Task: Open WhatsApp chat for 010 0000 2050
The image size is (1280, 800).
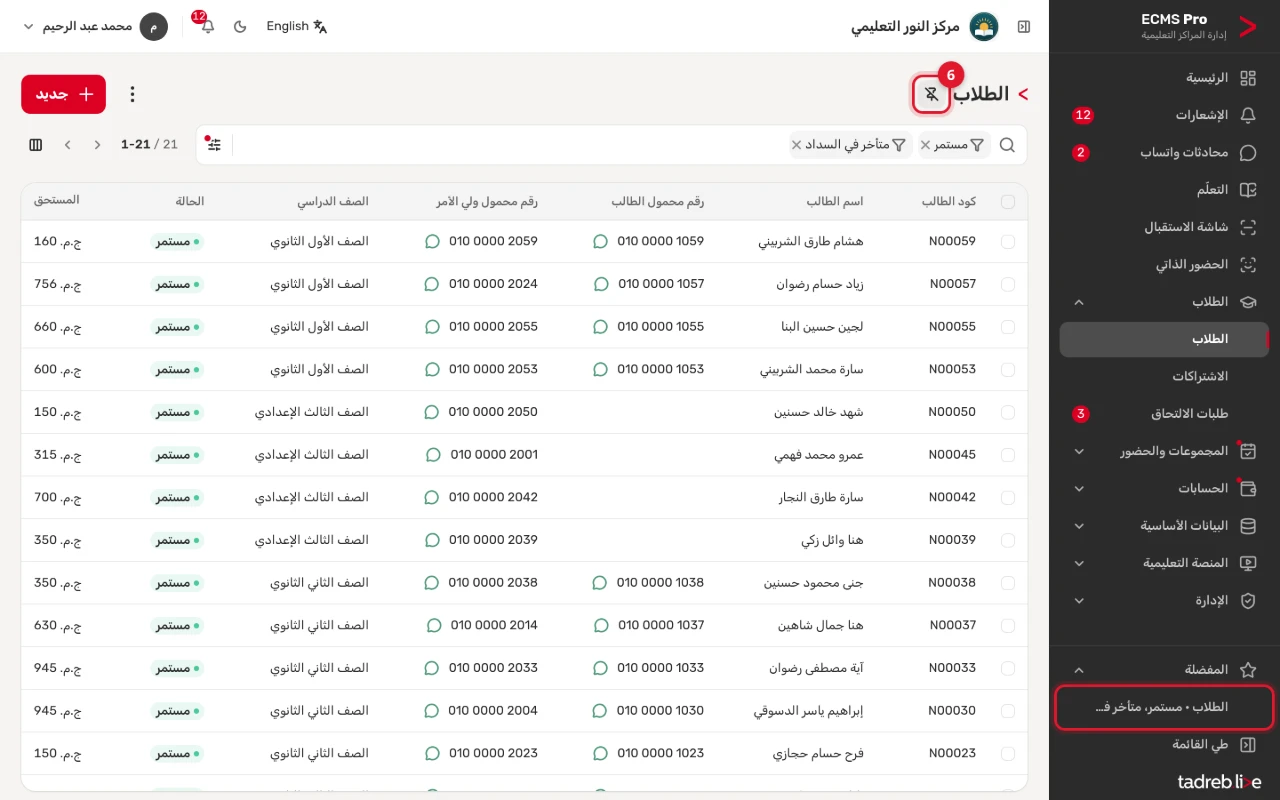Action: coord(432,412)
